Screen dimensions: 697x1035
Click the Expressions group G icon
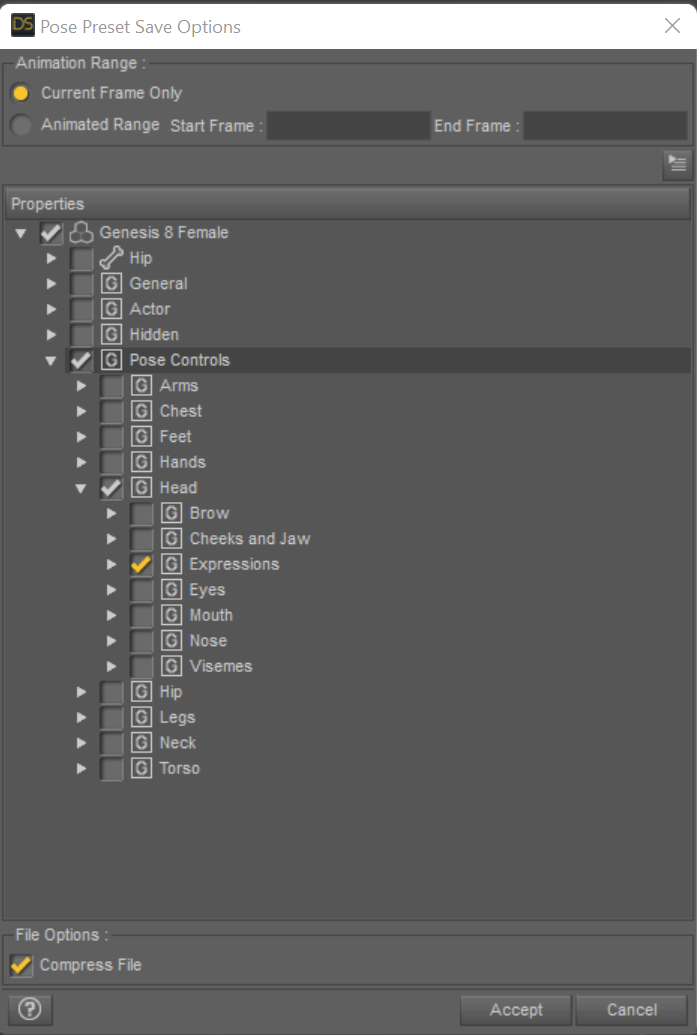[172, 564]
